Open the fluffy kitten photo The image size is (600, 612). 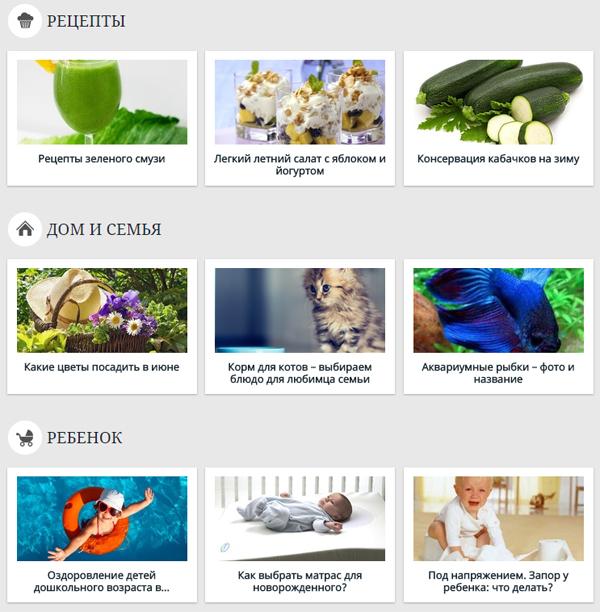[300, 310]
